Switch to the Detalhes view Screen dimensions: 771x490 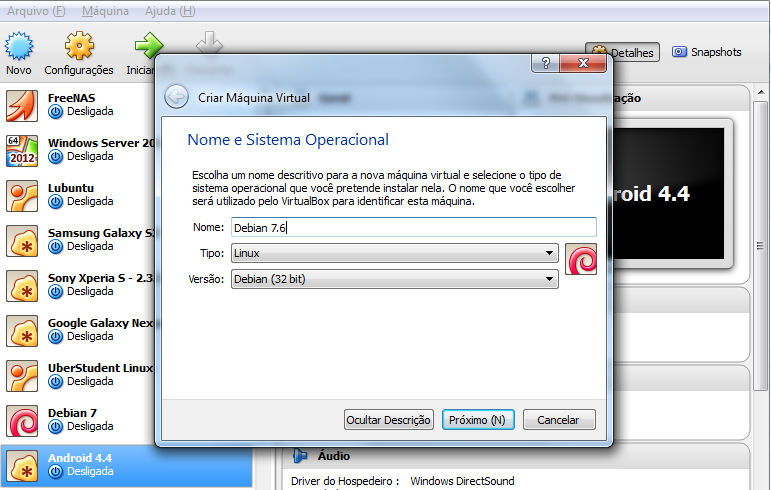[623, 52]
